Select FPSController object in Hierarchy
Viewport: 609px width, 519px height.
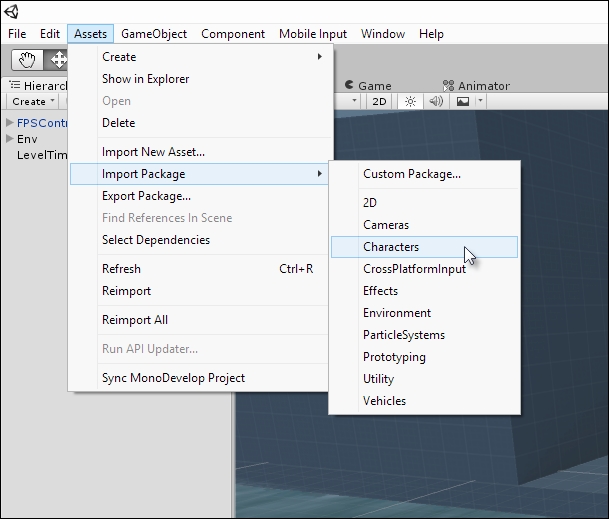coord(42,123)
